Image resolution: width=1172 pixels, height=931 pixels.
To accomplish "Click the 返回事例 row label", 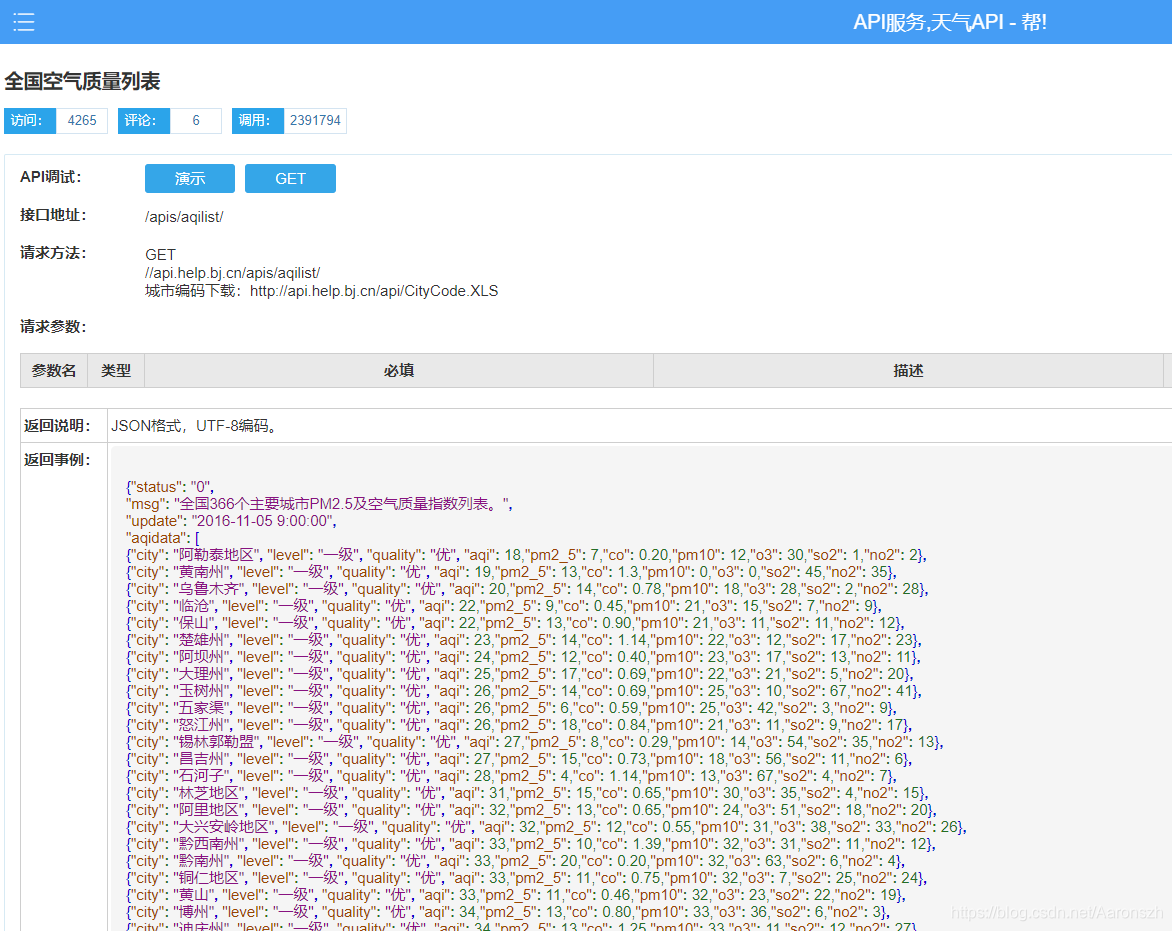I will coord(57,460).
